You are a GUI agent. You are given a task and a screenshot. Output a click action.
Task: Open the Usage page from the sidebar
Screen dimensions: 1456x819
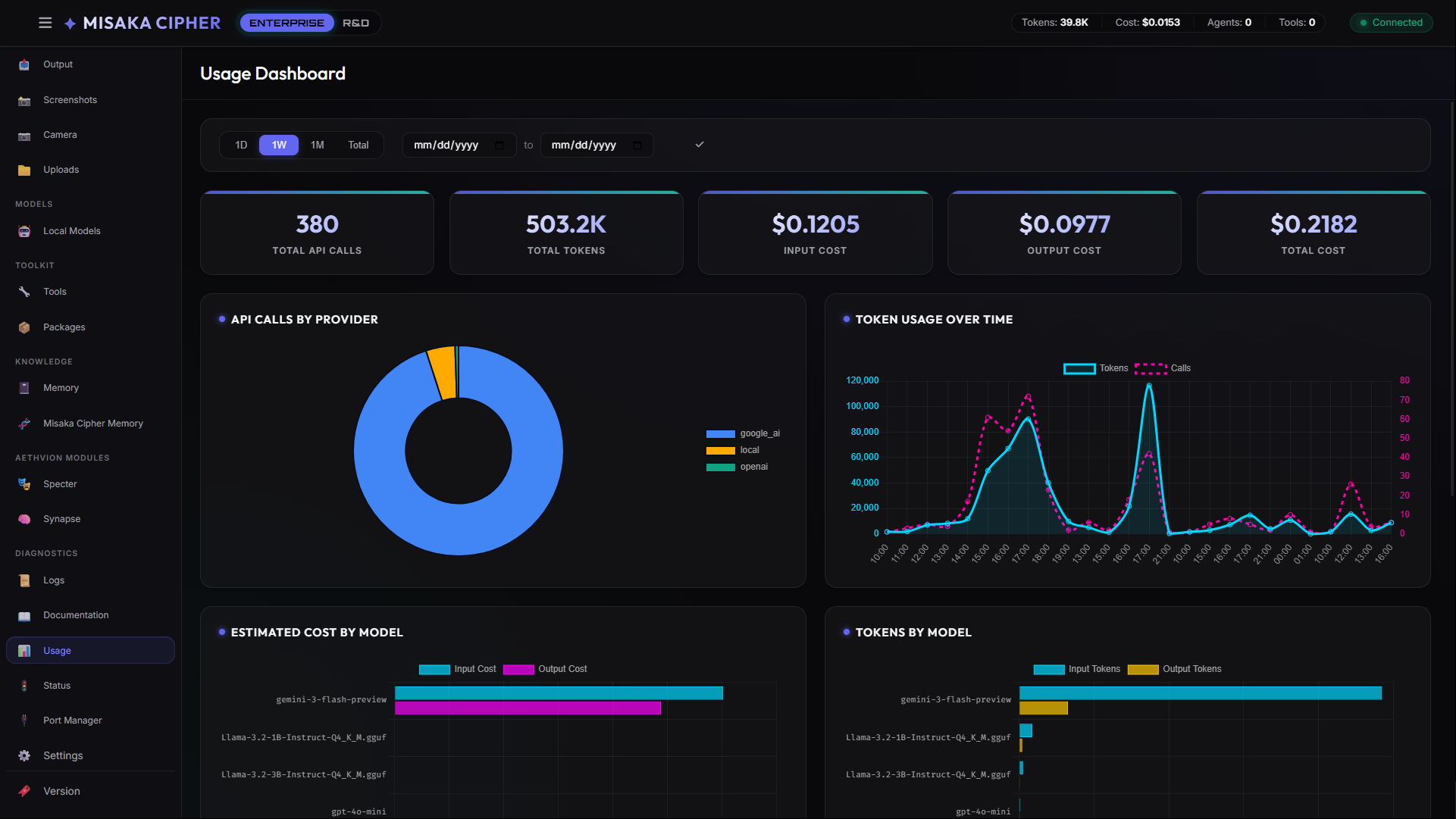click(x=89, y=650)
